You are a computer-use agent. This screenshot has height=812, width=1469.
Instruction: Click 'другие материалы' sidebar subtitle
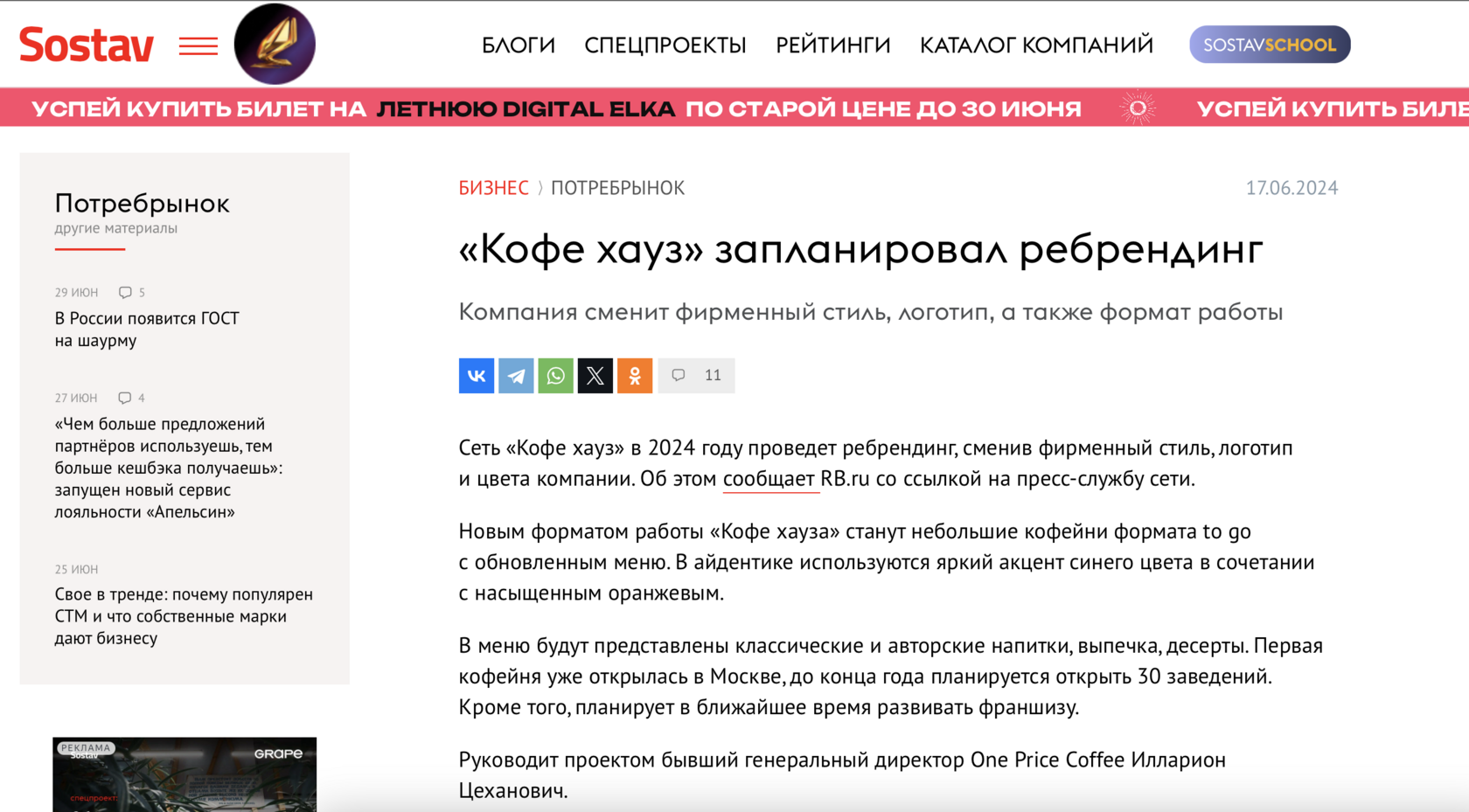click(x=116, y=228)
